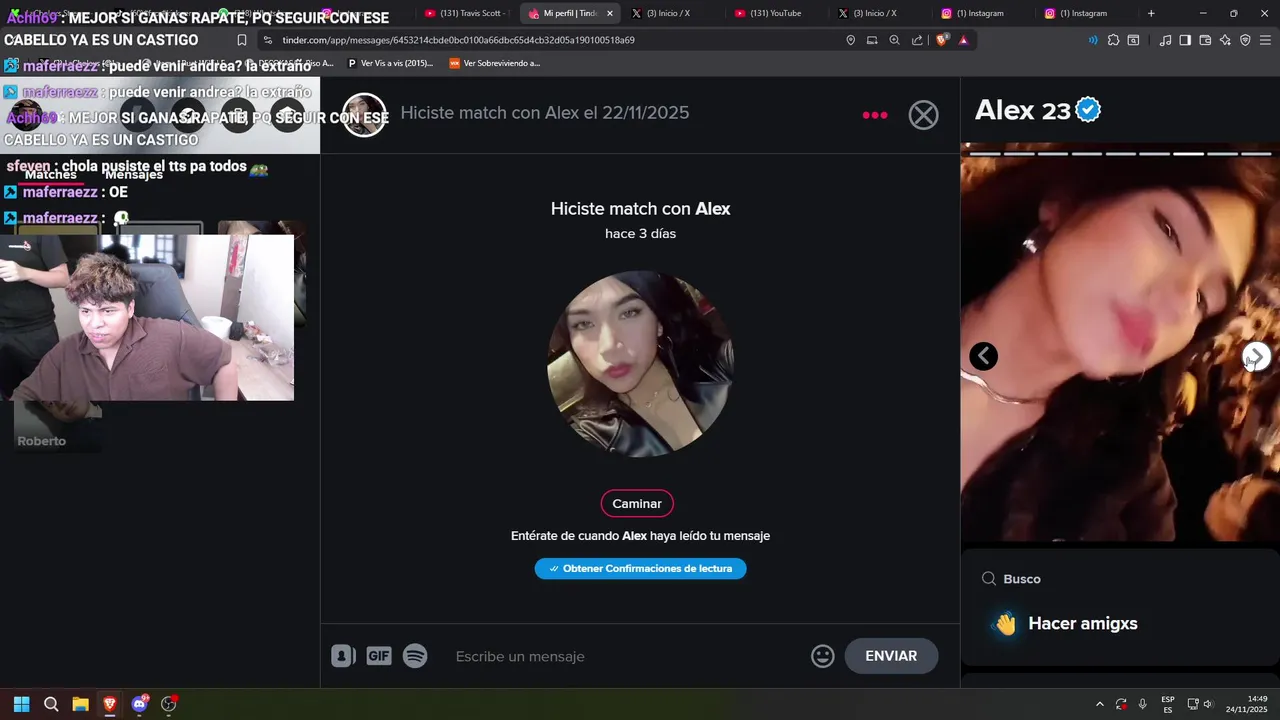
Task: Click the address bar with tinder.com URL
Action: click(550, 40)
